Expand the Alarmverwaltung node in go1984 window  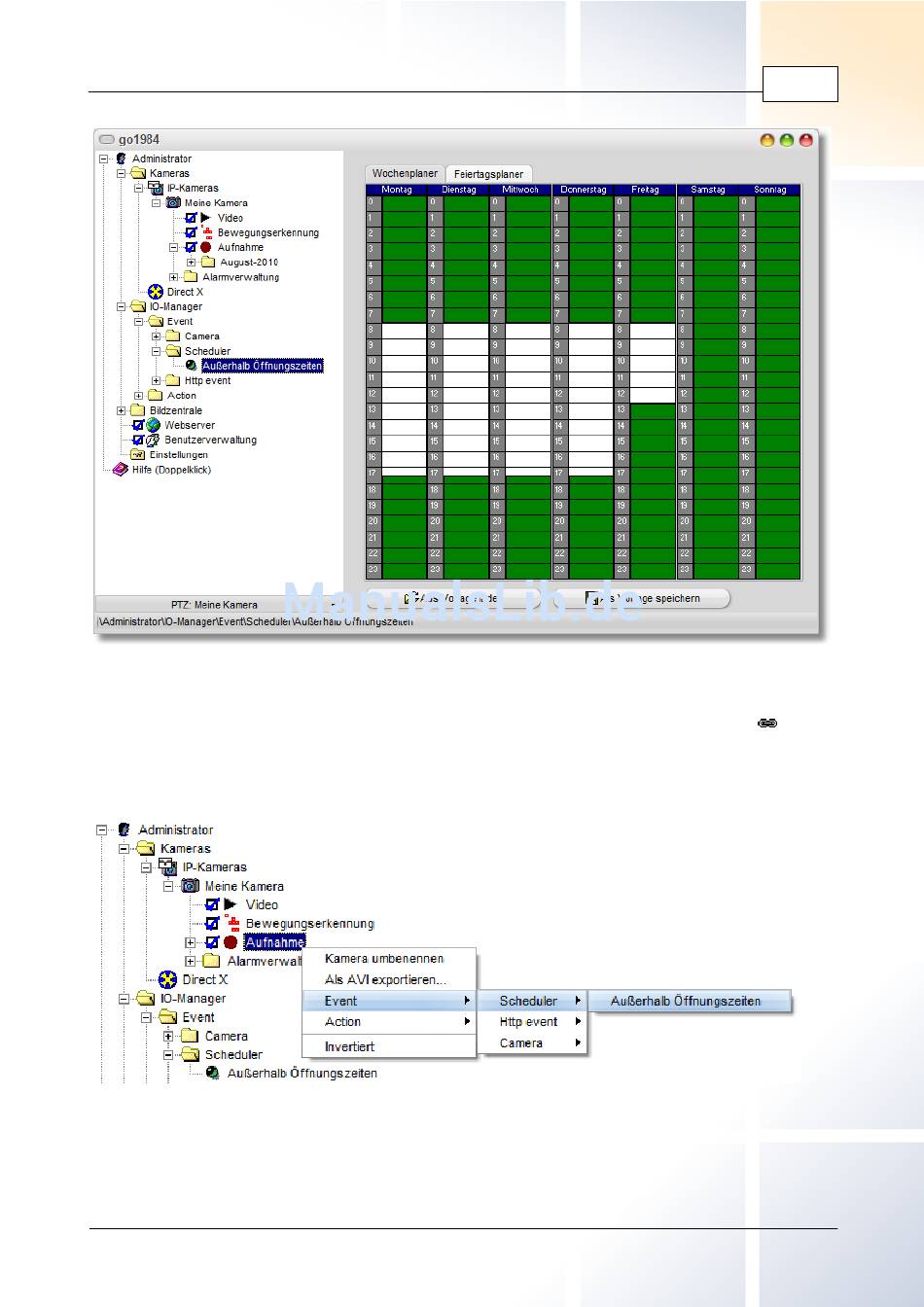(174, 277)
